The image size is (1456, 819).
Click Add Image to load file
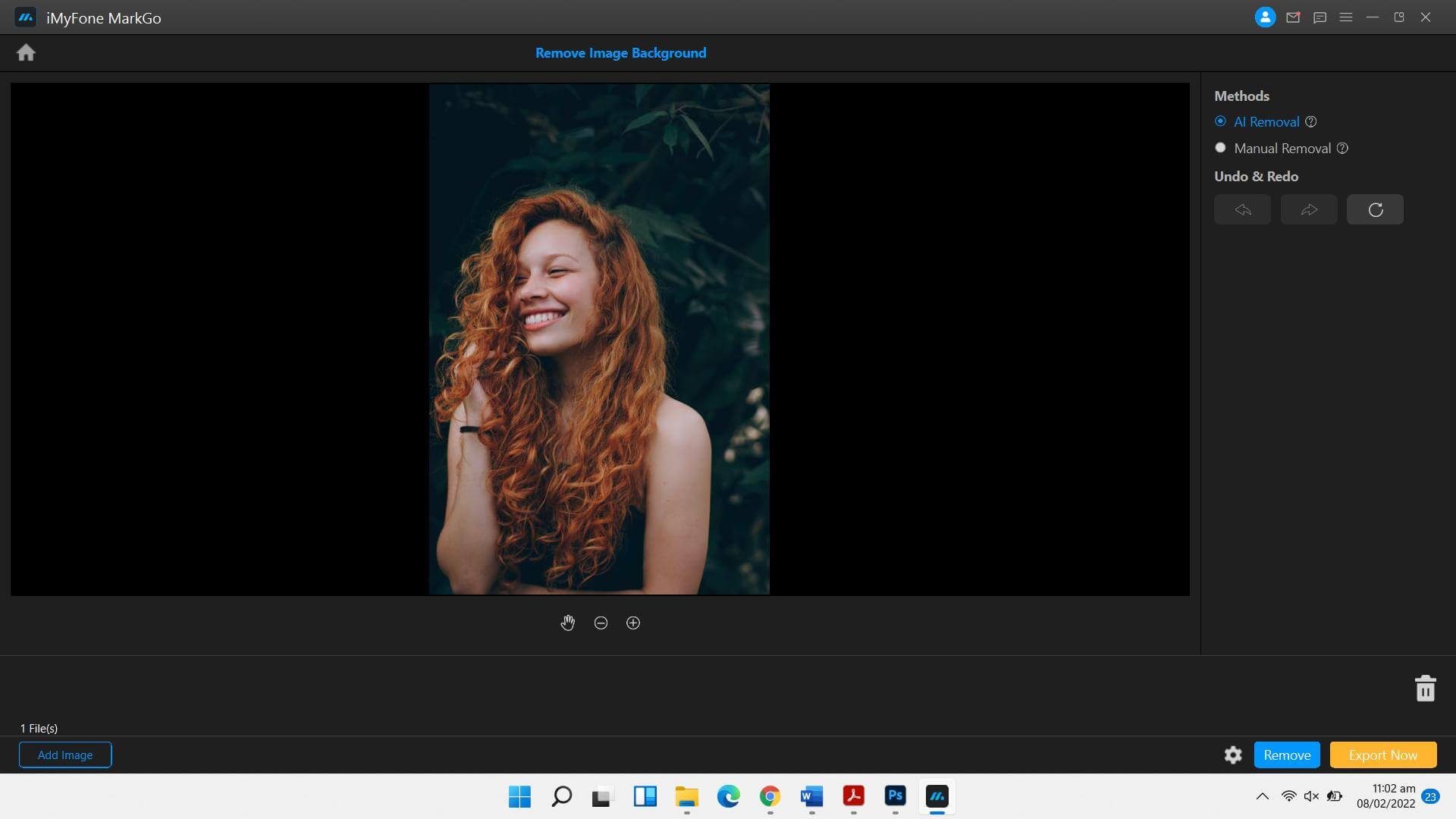pos(65,755)
